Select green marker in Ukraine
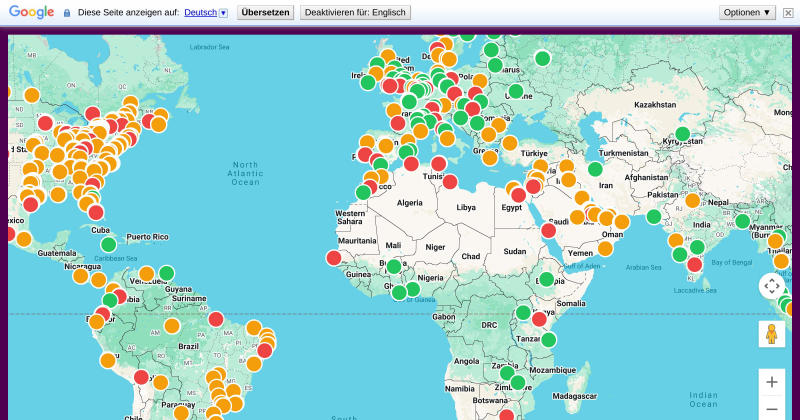 point(516,91)
